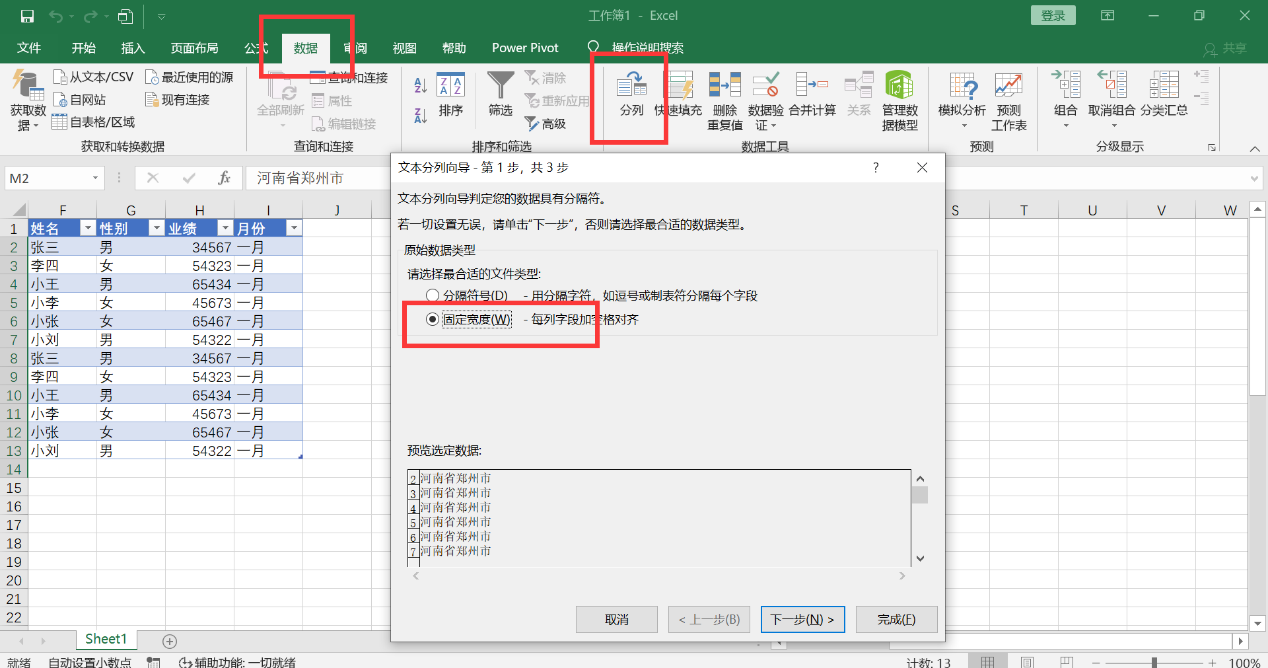
Task: Open the 性别 column filter dropdown
Action: 156,228
